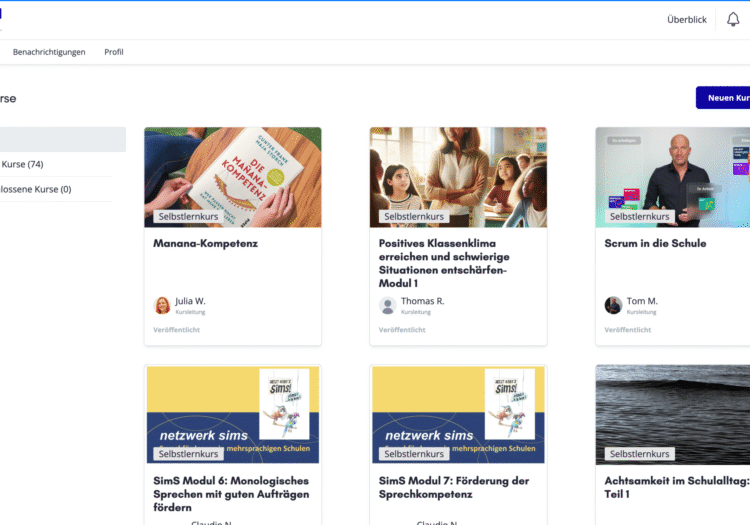
Task: Create a new course with Neuen Kurs button
Action: (723, 98)
